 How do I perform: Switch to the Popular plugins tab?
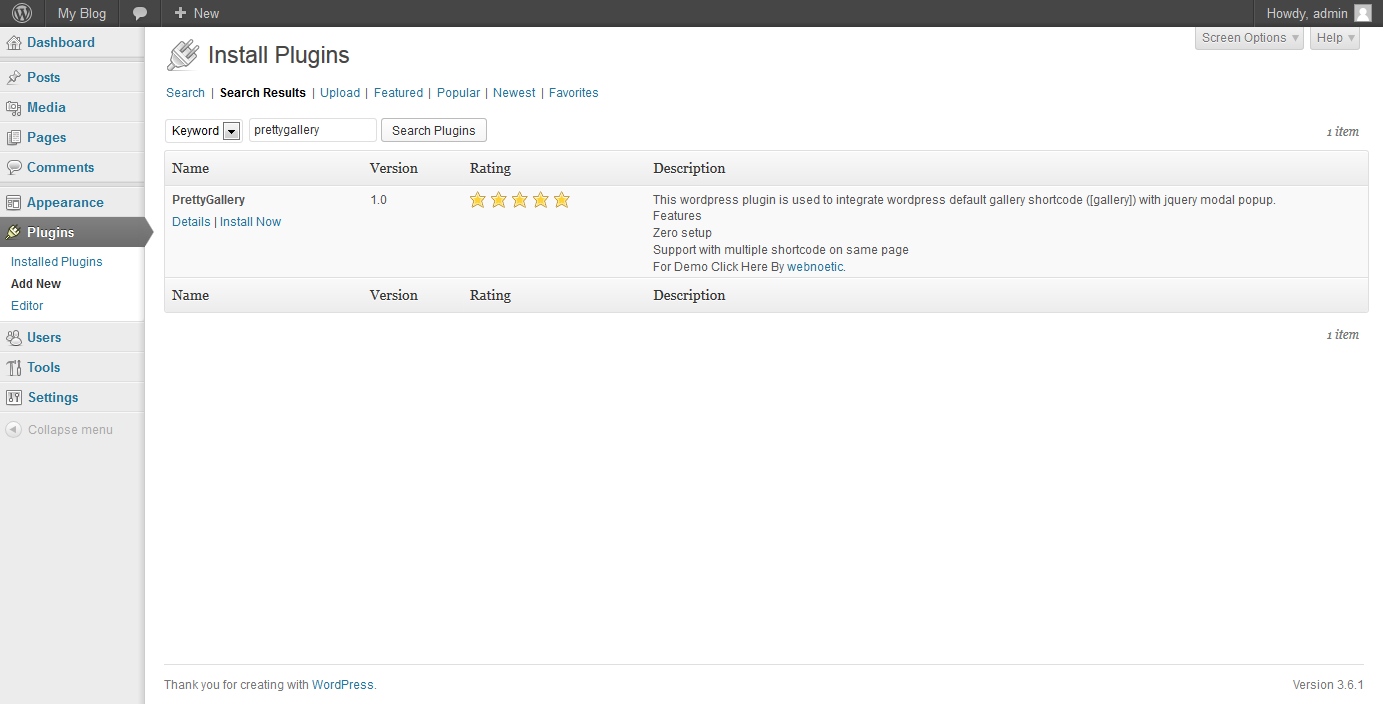click(x=458, y=93)
